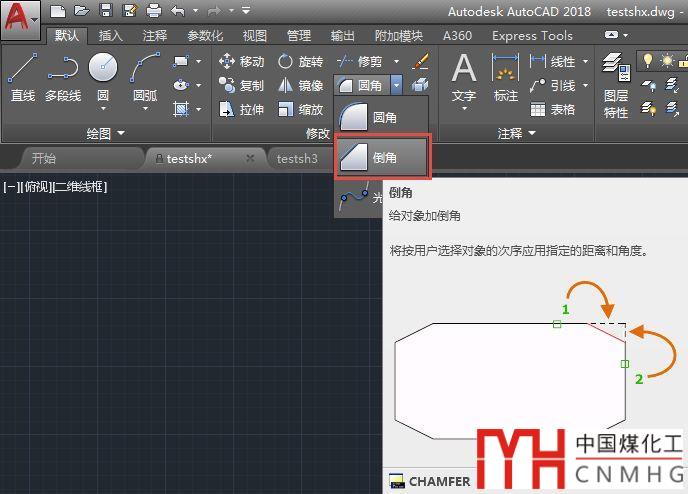Expand the Annotation (注释) panel
Image resolution: width=688 pixels, height=494 pixels.
[x=517, y=133]
